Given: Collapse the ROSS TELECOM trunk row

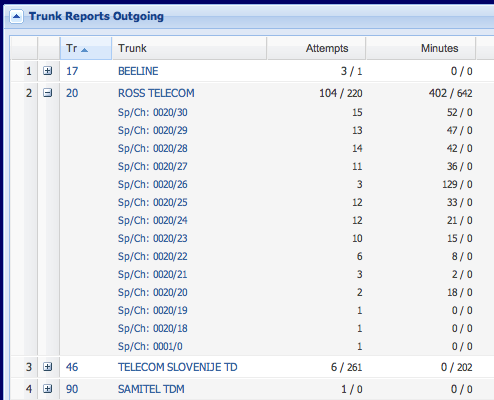Looking at the screenshot, I should (48, 93).
